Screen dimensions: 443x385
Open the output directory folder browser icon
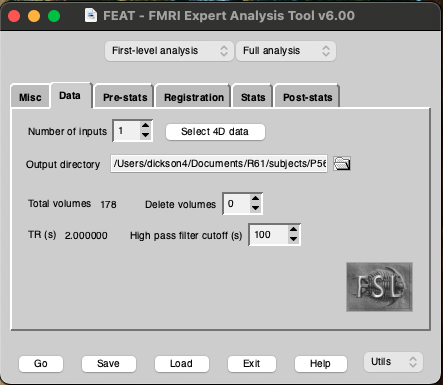(x=342, y=164)
